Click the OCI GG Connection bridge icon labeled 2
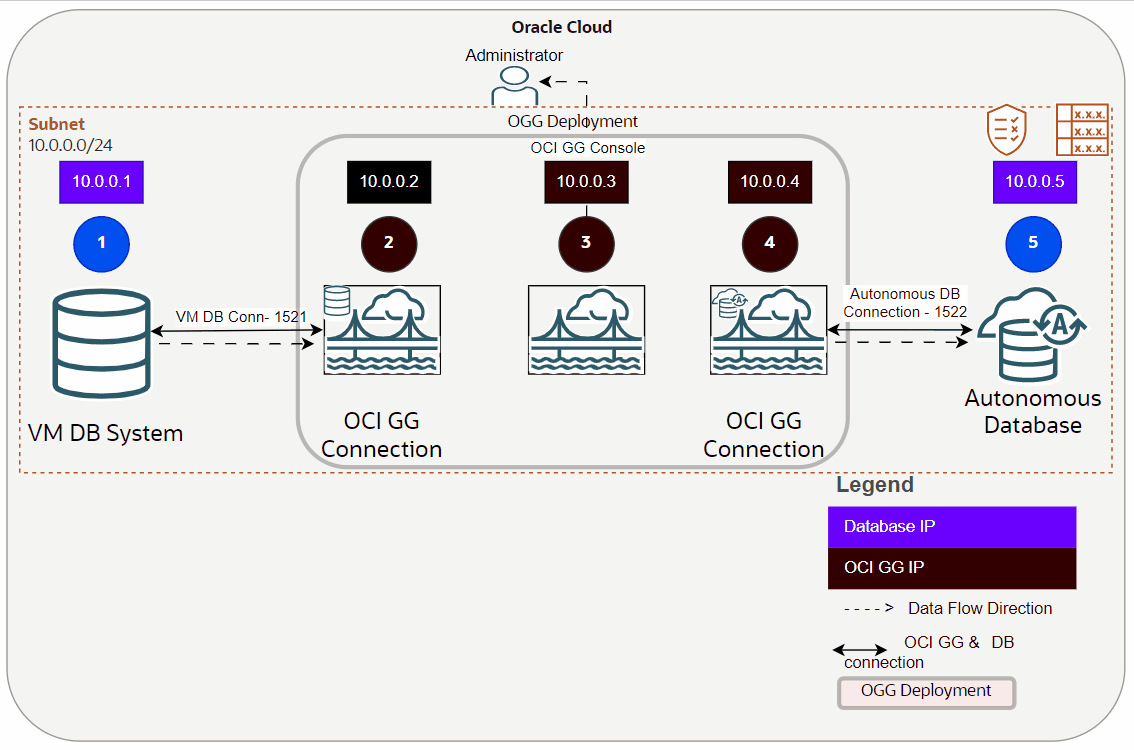1134x750 pixels. coord(382,330)
